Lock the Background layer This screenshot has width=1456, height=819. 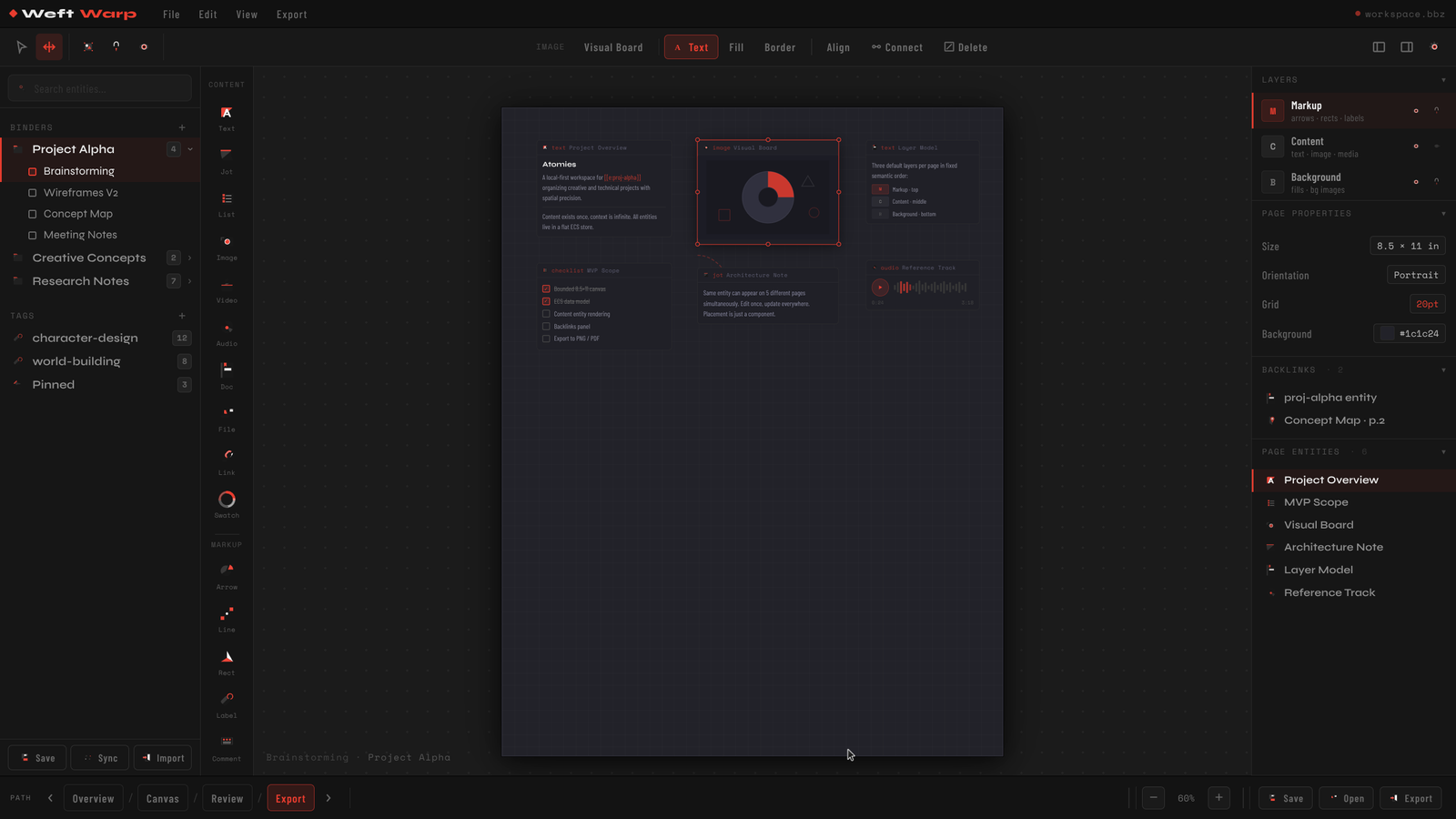[1436, 181]
